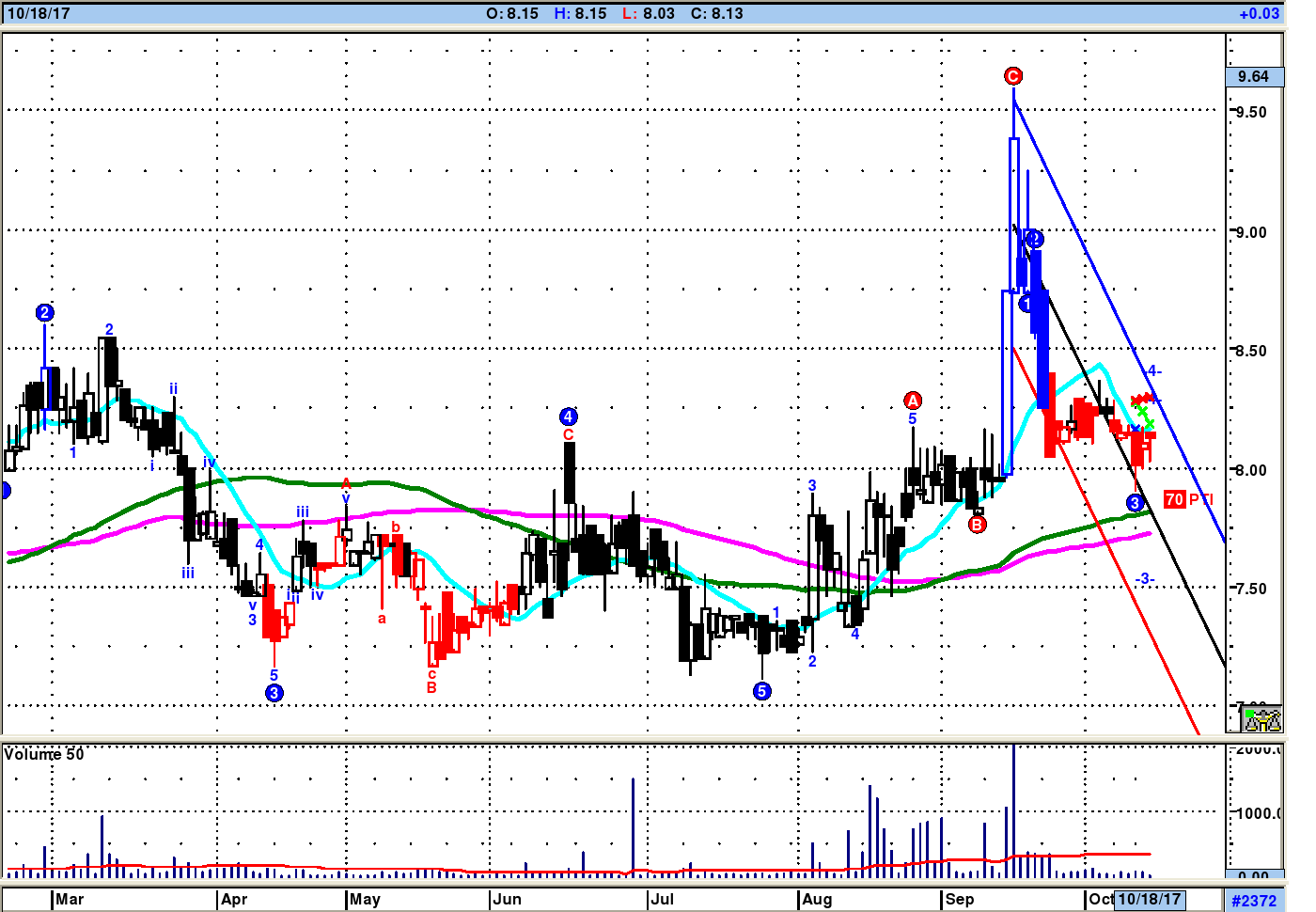Click the H: 8.15 high value

click(x=580, y=13)
